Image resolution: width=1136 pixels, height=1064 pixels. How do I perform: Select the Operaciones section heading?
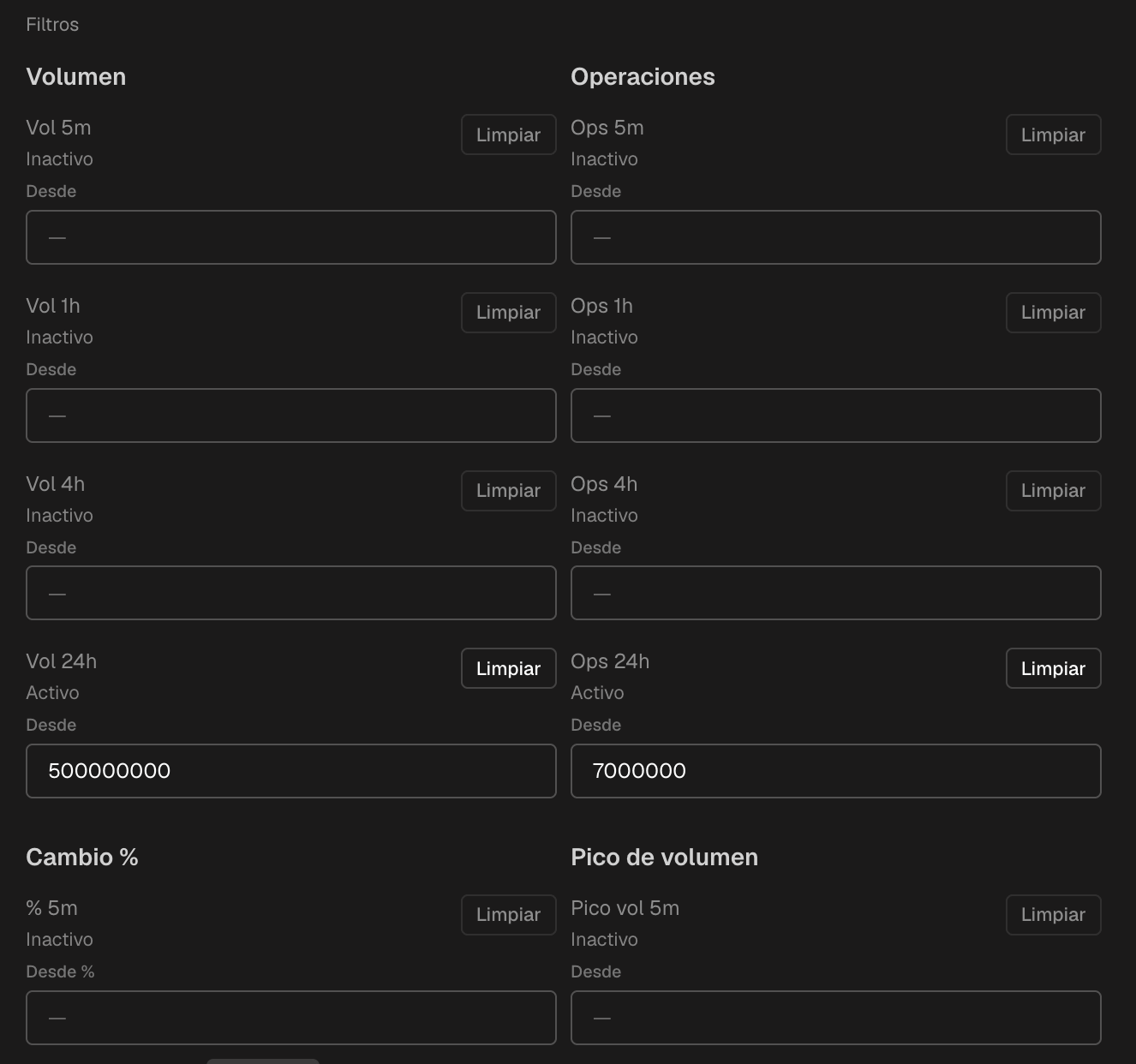(x=643, y=77)
